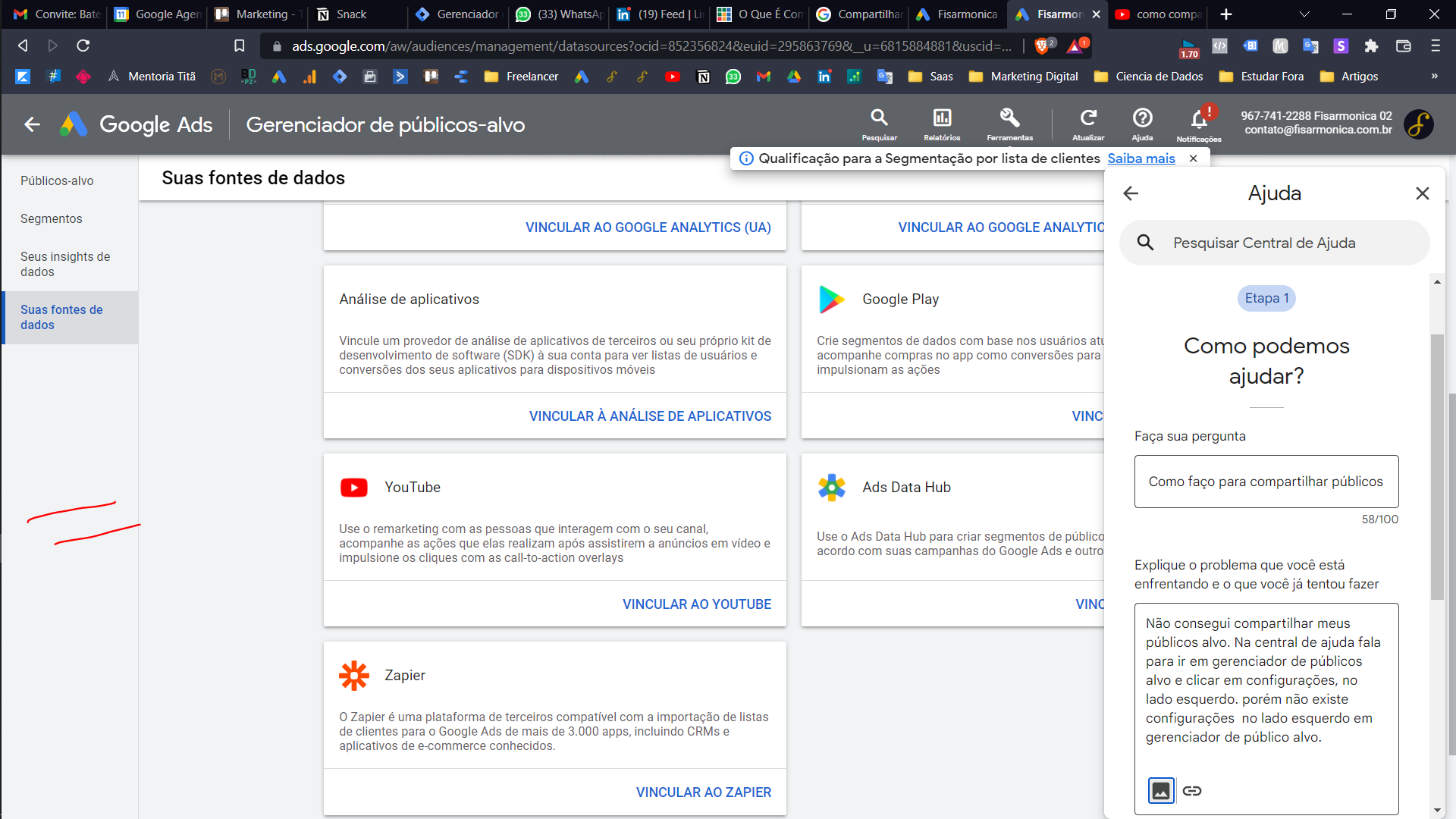The width and height of the screenshot is (1456, 819).
Task: Select Públicos-alvo in the left sidebar
Action: pos(70,180)
